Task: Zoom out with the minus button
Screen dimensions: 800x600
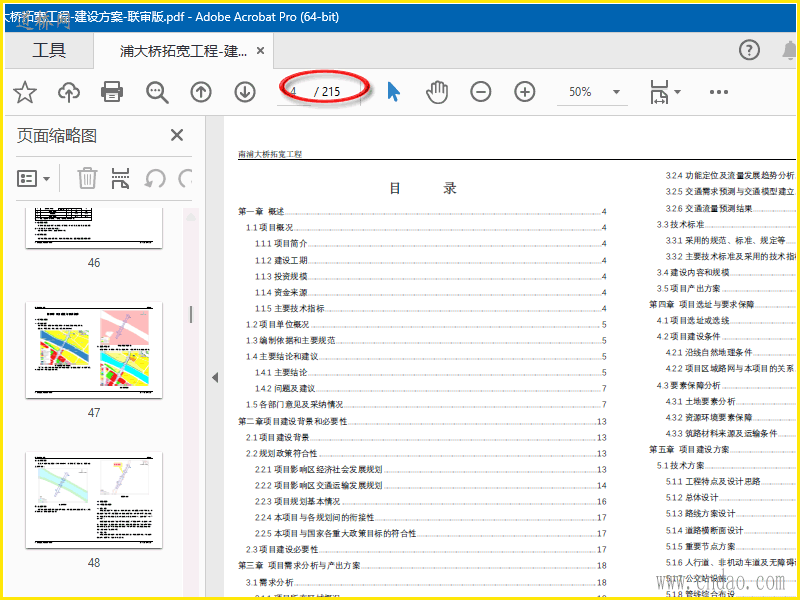Action: 481,92
